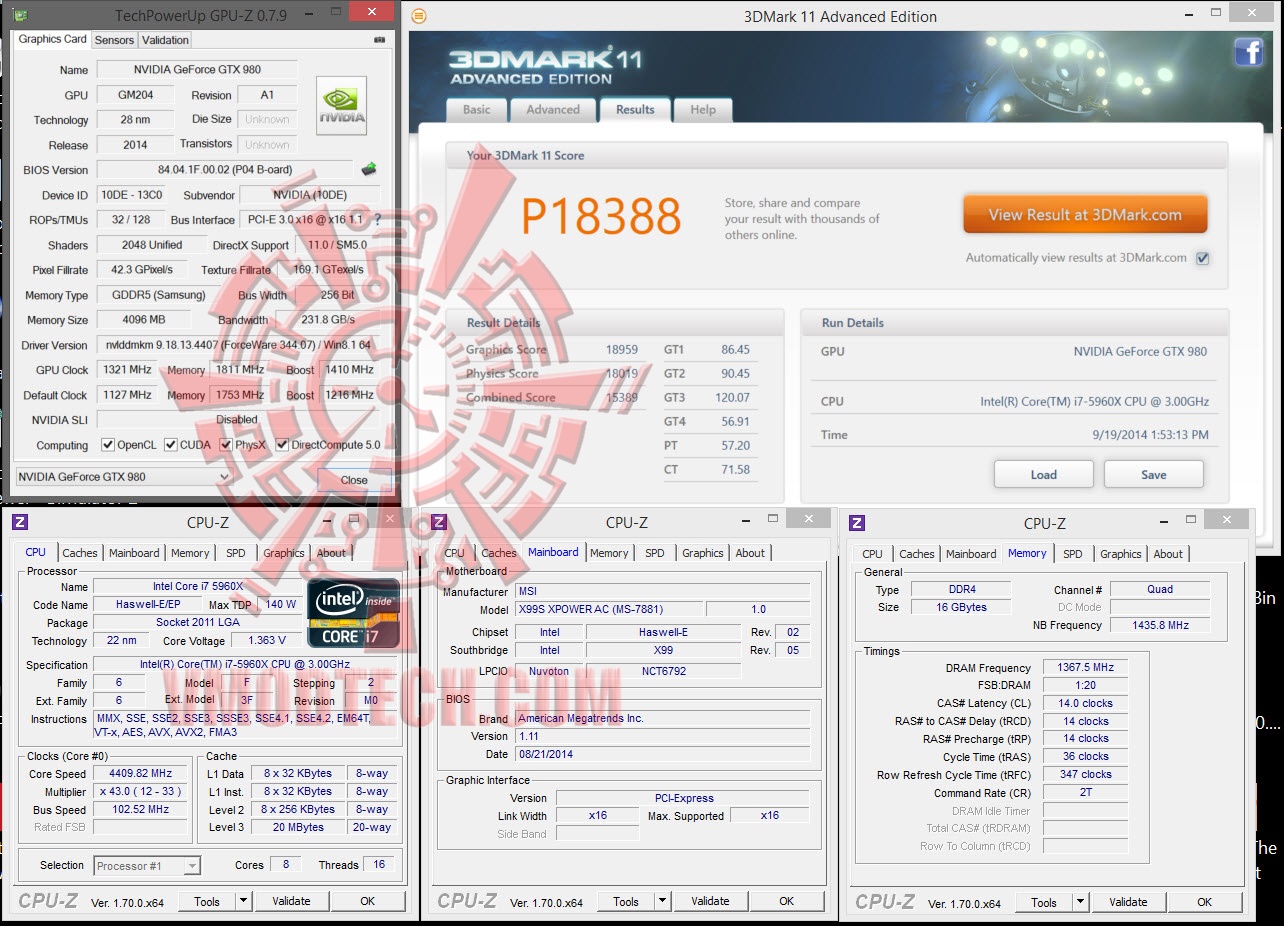The image size is (1284, 926).
Task: Click the GPU-Z screenshot camera icon
Action: coord(380,40)
